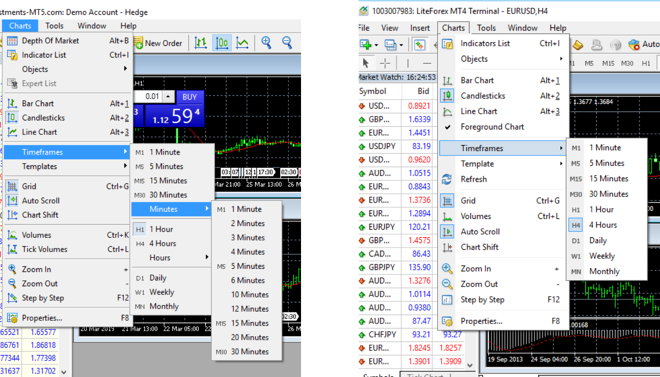This screenshot has width=660, height=377.
Task: Open Indicator List in MT5 Charts menu
Action: pos(67,55)
